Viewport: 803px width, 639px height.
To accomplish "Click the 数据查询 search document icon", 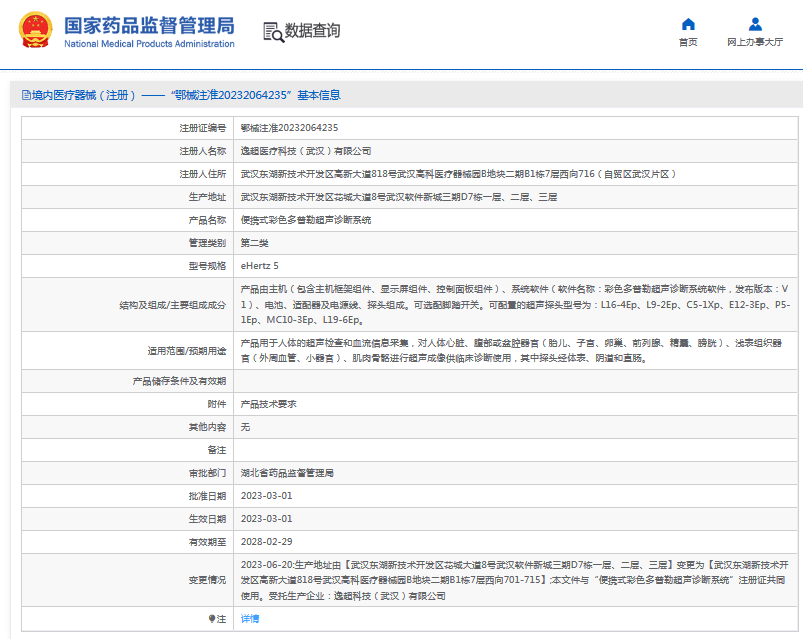I will [x=273, y=32].
